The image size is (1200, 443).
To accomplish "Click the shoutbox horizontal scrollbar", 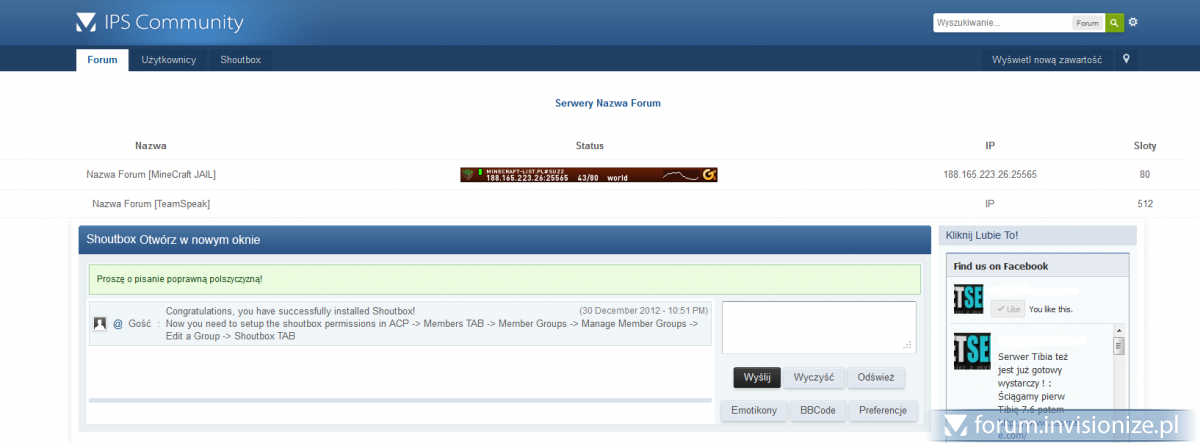I will tap(399, 400).
